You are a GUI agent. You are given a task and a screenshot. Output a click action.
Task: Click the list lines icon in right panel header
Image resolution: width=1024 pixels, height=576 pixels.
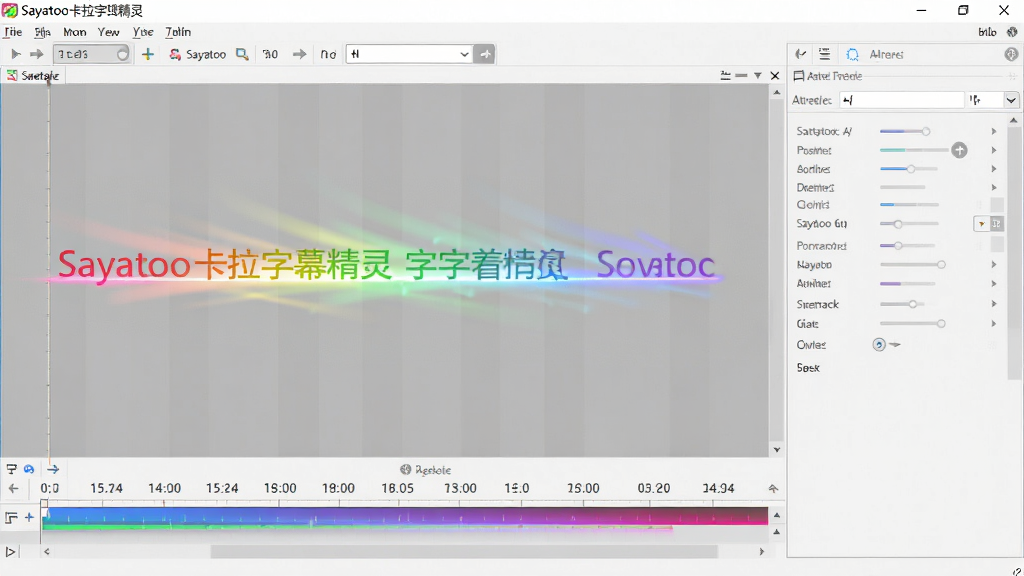tap(825, 54)
